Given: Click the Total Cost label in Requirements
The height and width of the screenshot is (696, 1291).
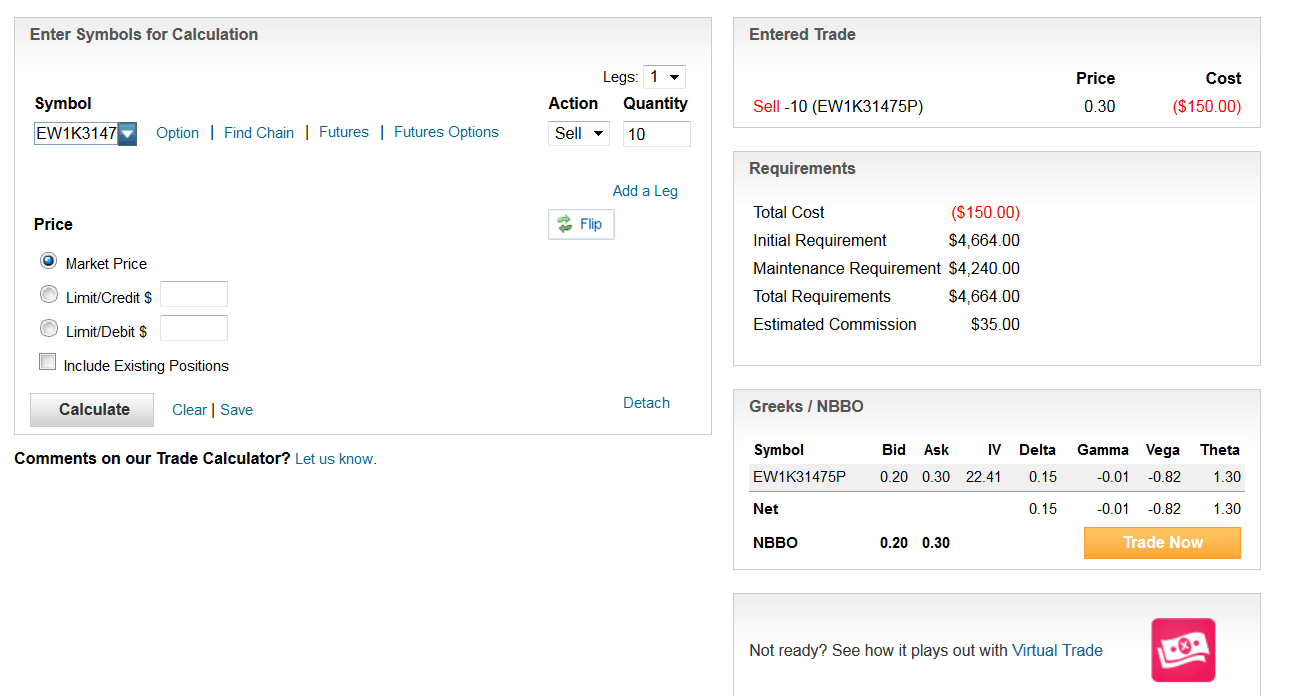Looking at the screenshot, I should click(789, 212).
